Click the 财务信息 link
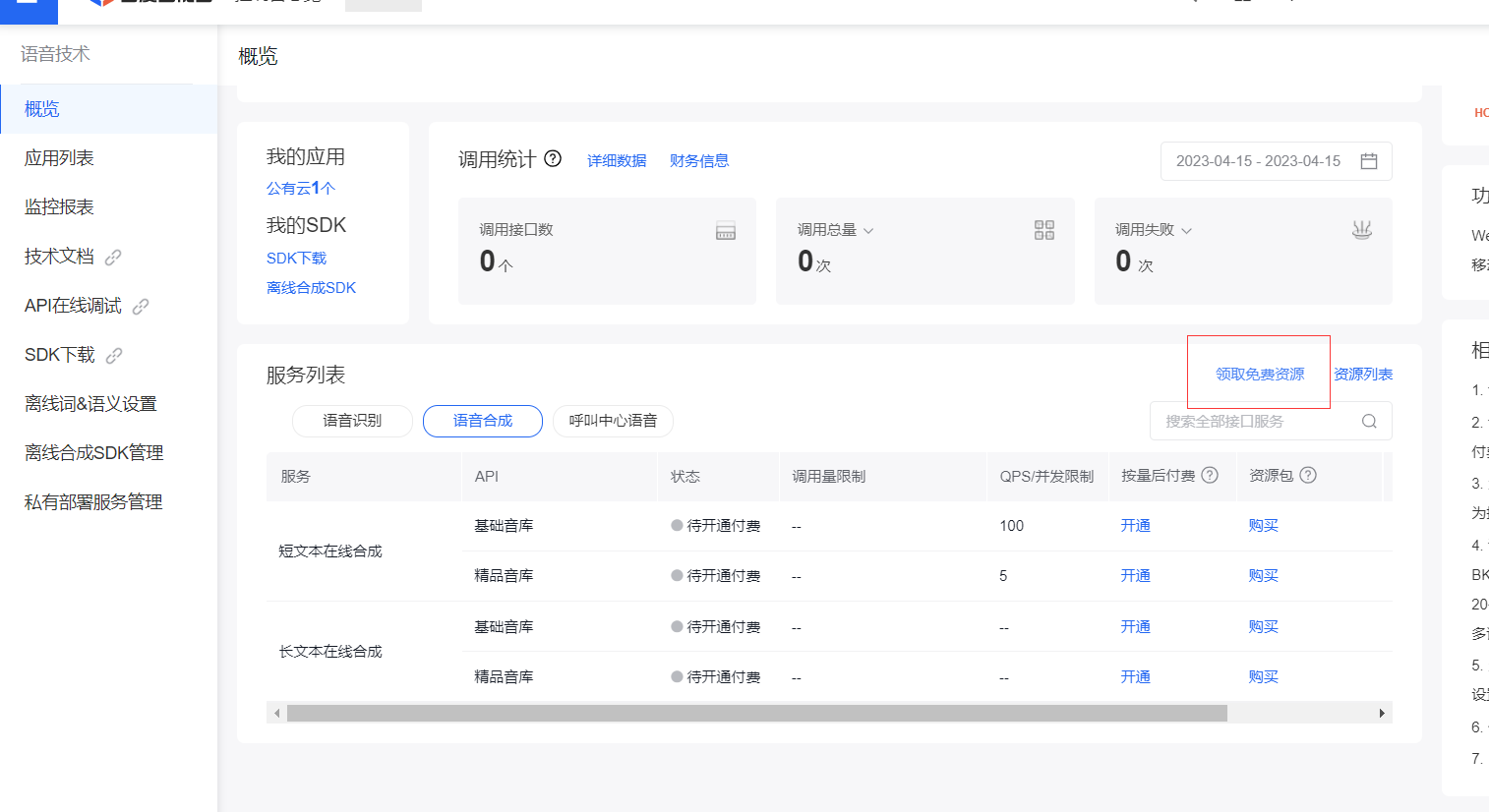Image resolution: width=1489 pixels, height=812 pixels. pyautogui.click(x=699, y=160)
